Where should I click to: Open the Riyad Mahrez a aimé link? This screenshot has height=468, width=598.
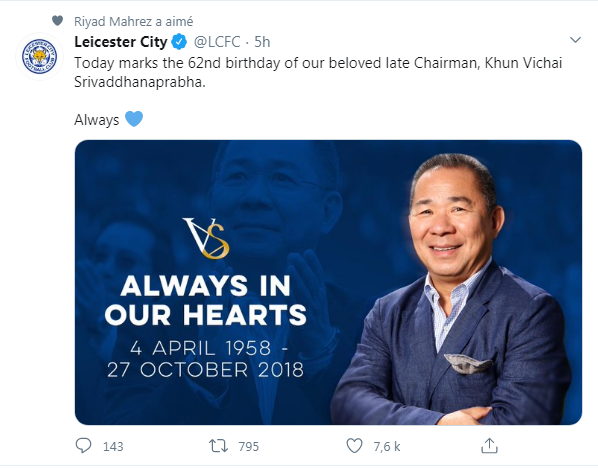pyautogui.click(x=133, y=21)
